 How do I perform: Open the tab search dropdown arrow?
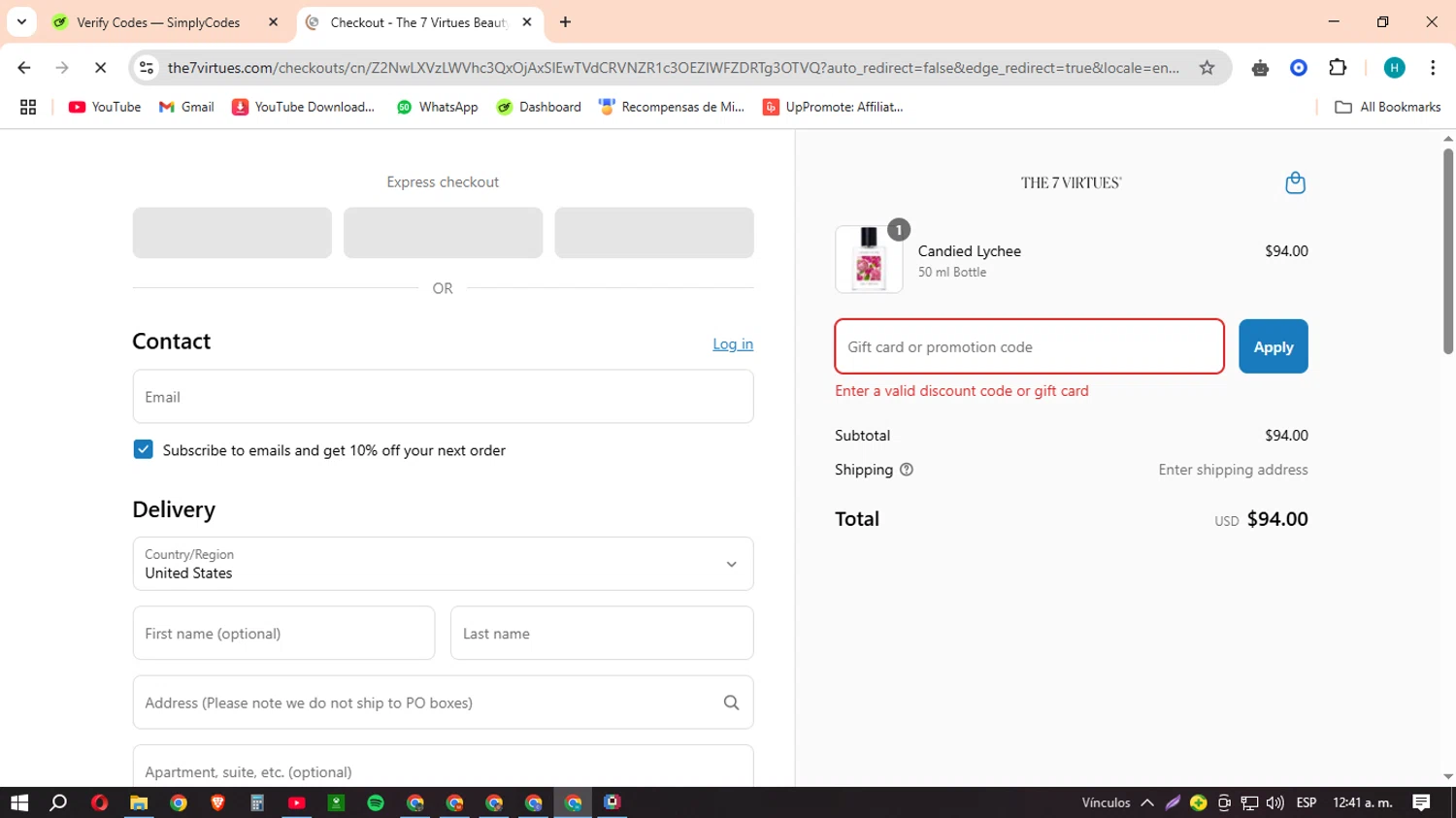tap(21, 21)
